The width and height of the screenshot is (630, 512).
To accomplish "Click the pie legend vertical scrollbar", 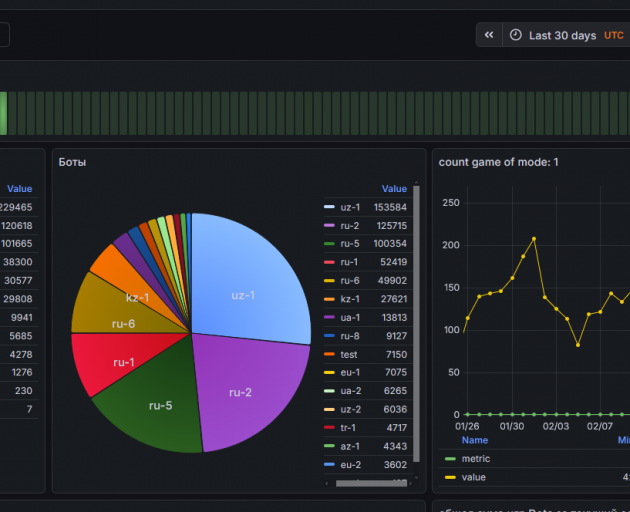I will coord(416,324).
